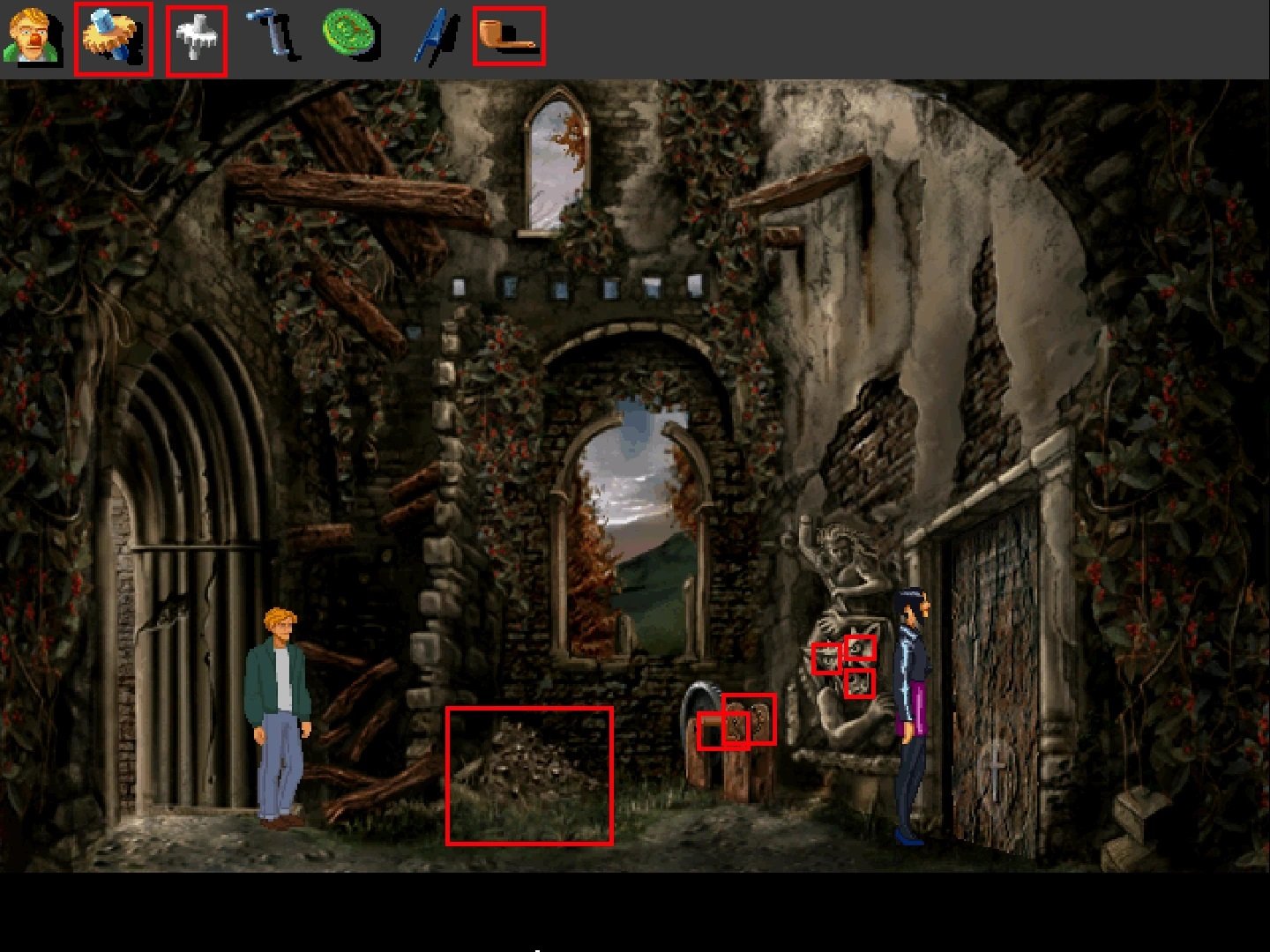
Task: Select the white chess piece inventory item
Action: click(196, 41)
